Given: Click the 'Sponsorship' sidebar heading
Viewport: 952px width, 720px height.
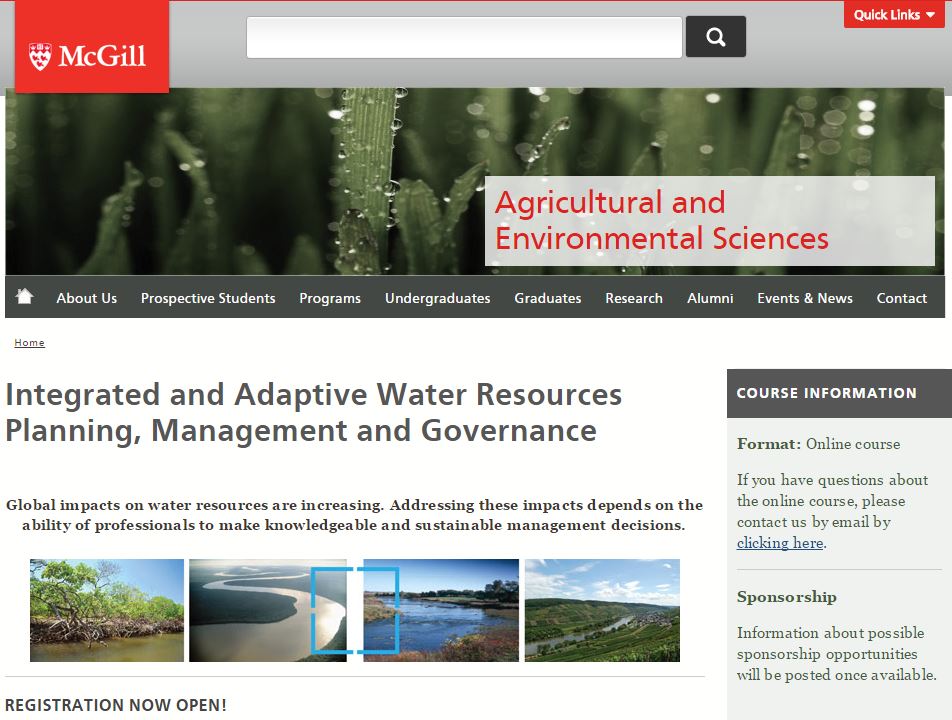Looking at the screenshot, I should [786, 597].
